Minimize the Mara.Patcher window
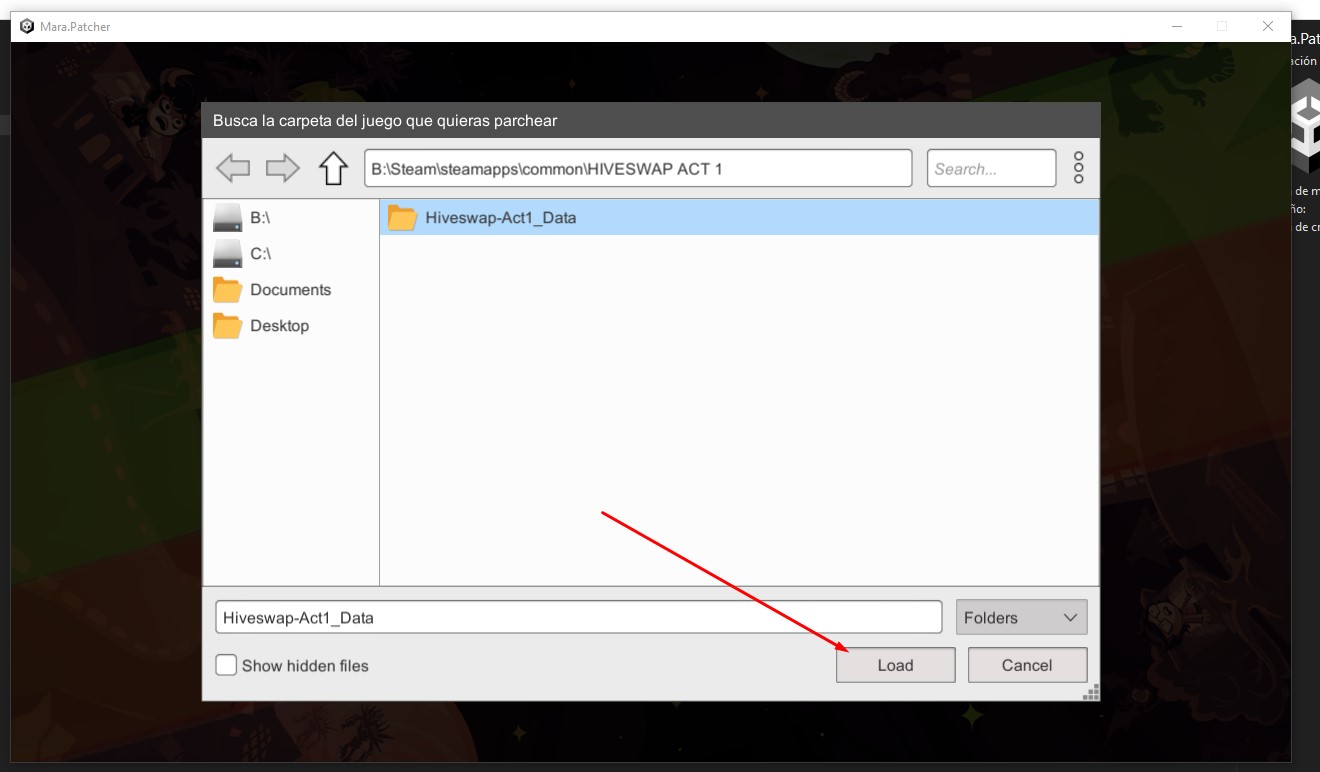1320x772 pixels. [x=1176, y=26]
